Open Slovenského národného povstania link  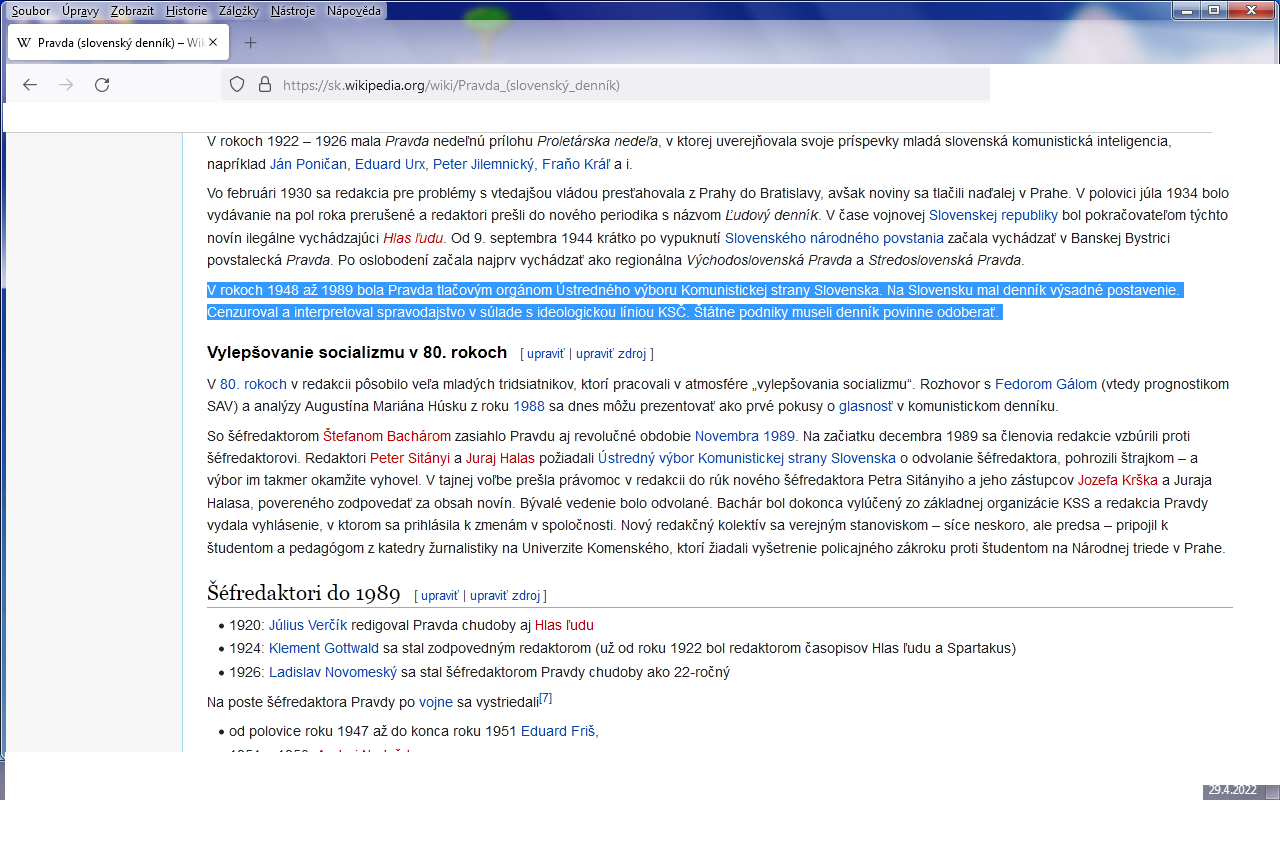point(834,238)
